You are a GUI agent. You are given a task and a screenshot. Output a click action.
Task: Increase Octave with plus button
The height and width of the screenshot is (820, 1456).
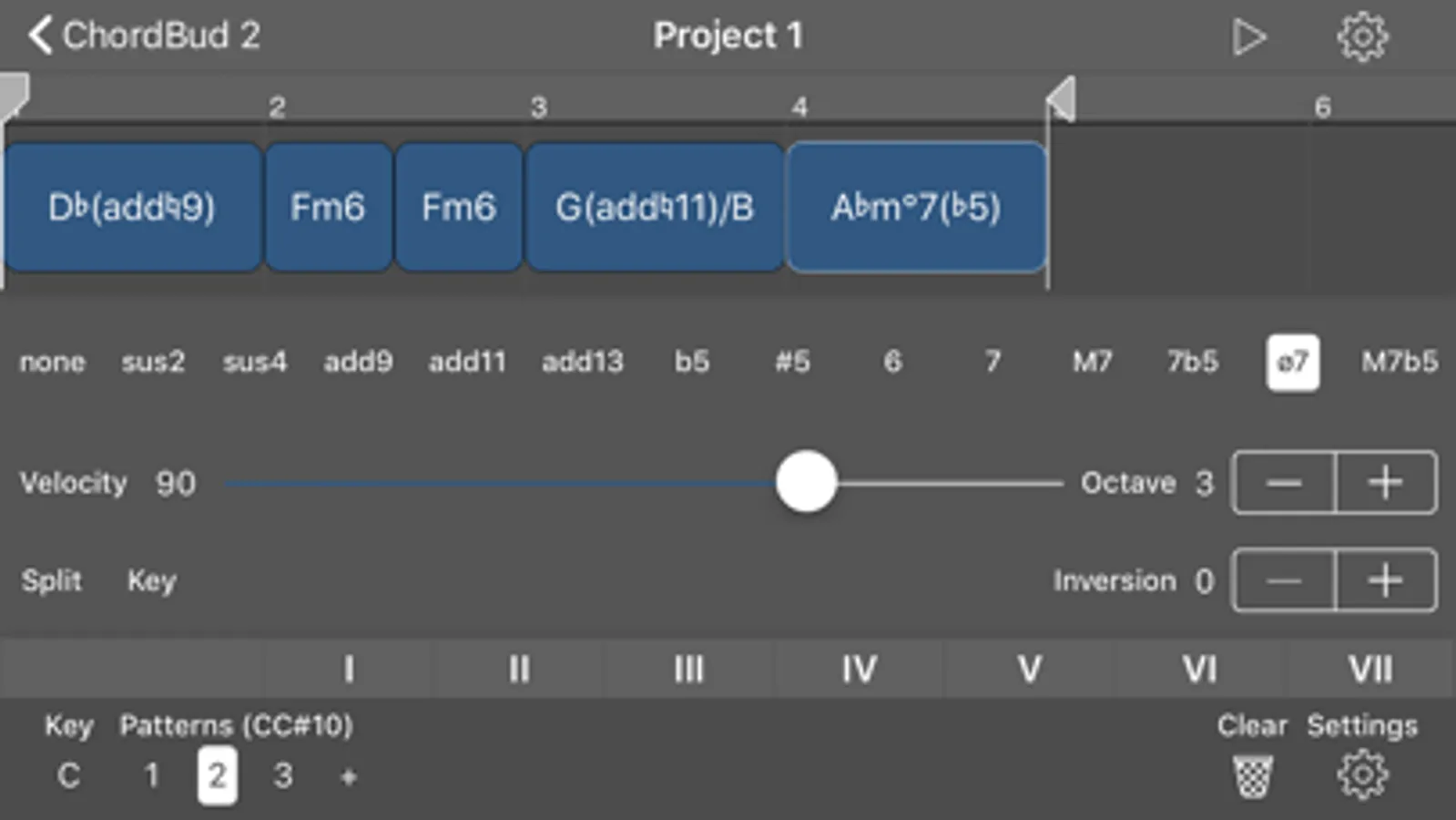[1386, 482]
